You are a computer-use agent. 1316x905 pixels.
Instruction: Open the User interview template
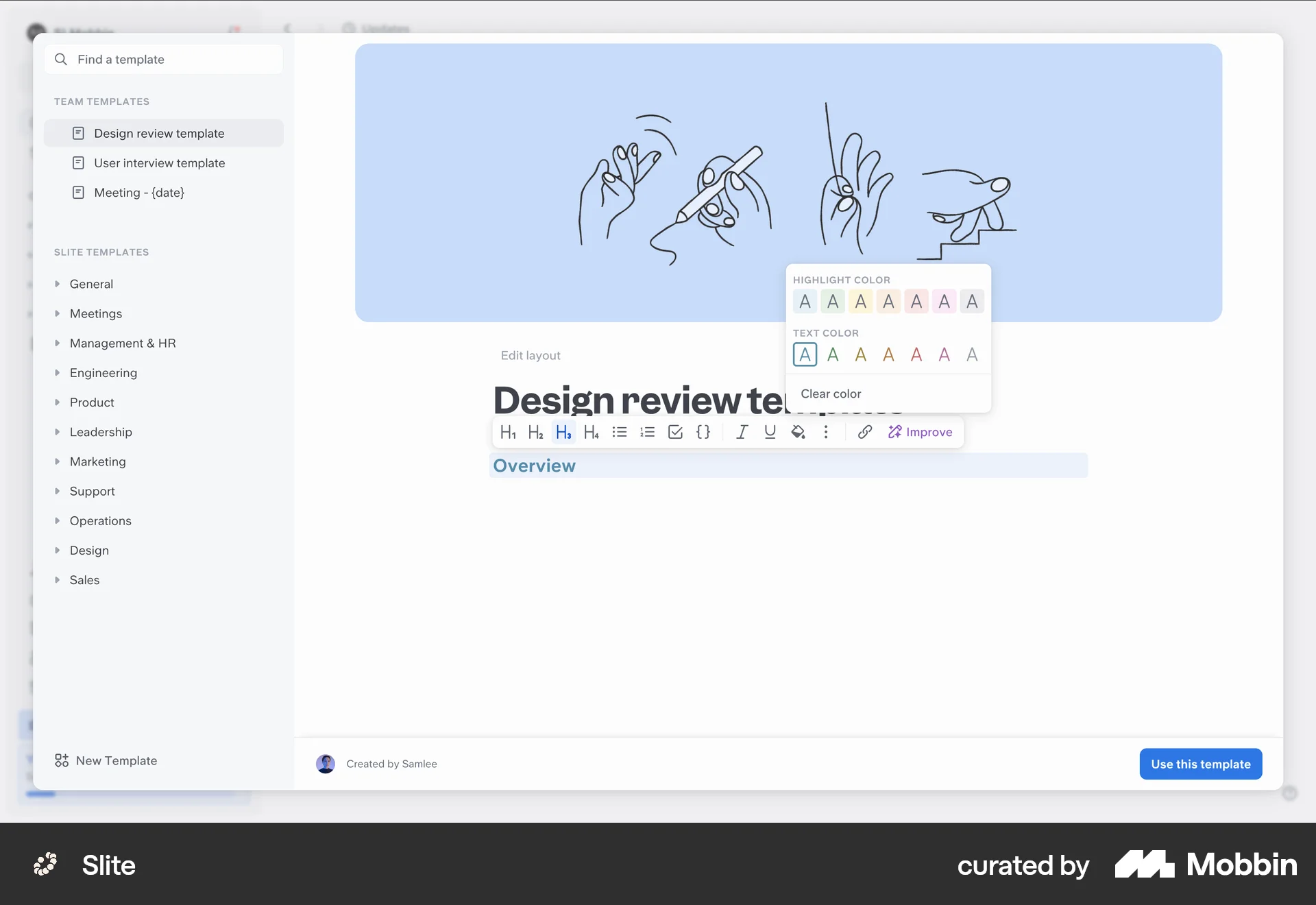(x=160, y=162)
